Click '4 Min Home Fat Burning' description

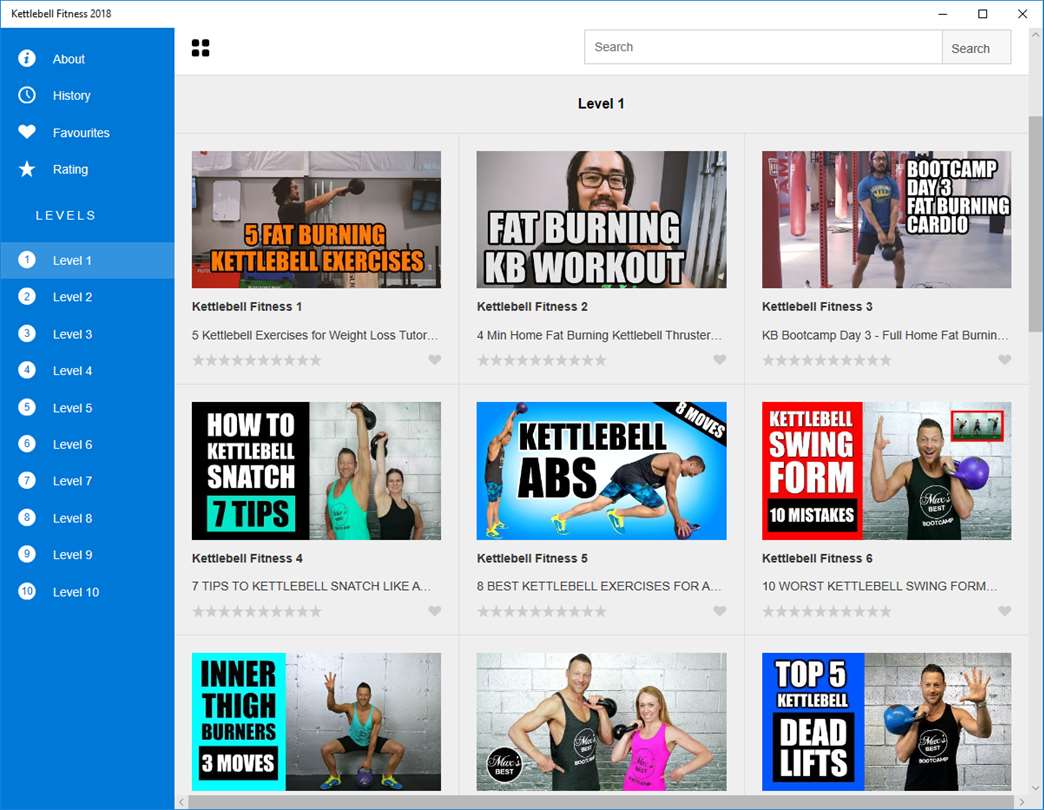[x=599, y=335]
